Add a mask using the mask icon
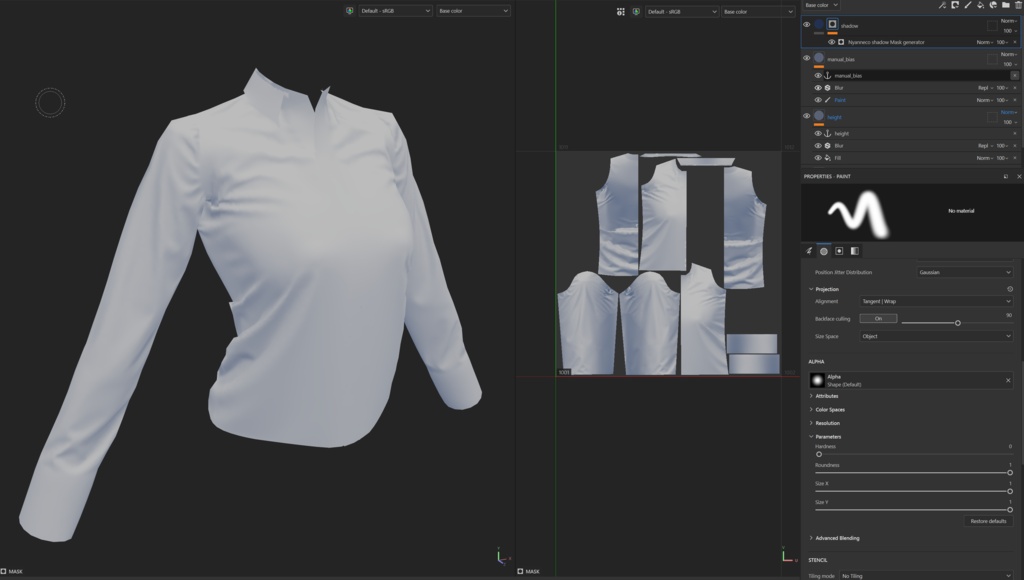1024x580 pixels. click(955, 5)
